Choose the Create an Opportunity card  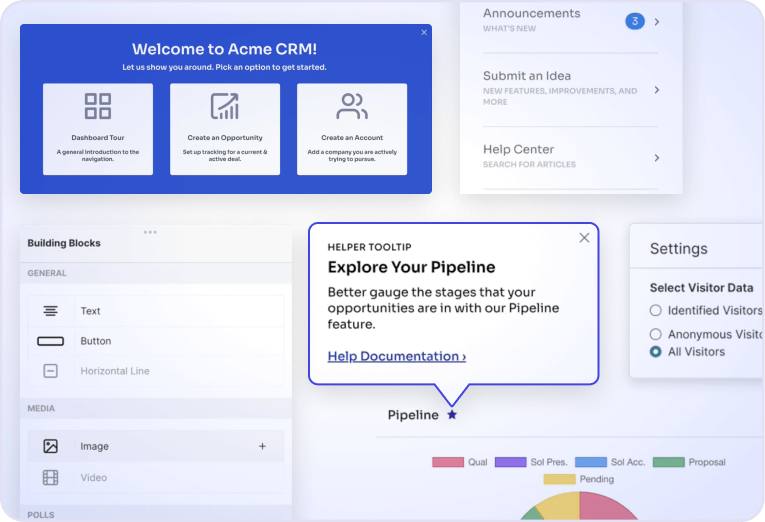pyautogui.click(x=225, y=129)
